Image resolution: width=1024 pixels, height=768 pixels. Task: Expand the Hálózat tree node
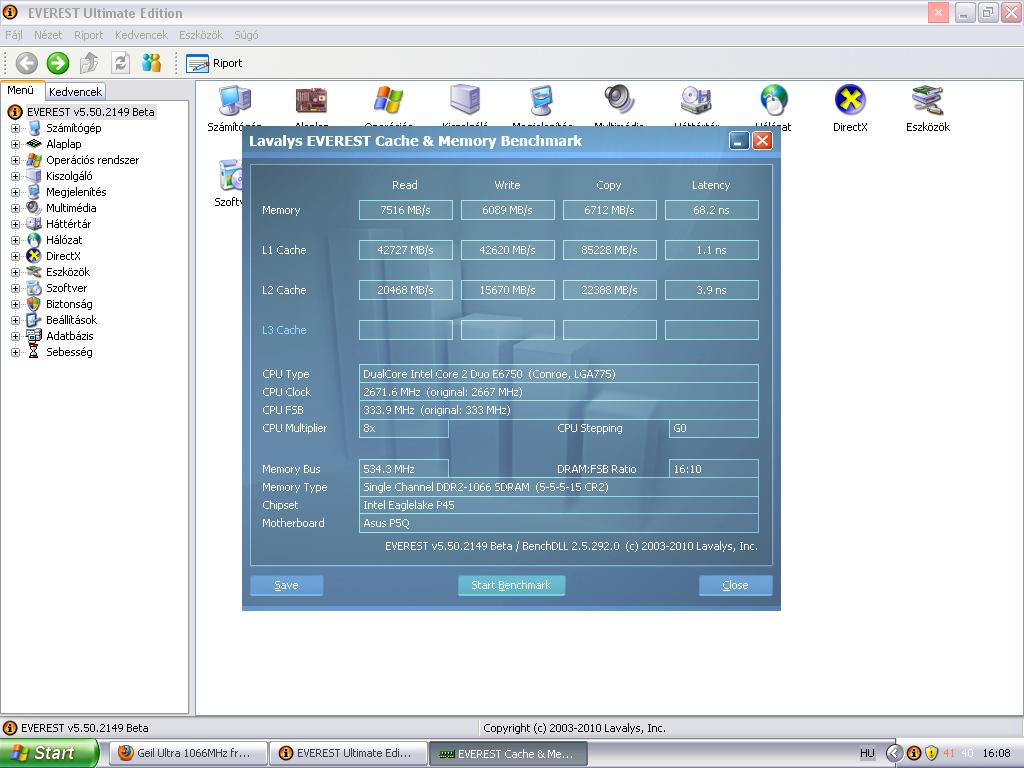click(x=16, y=240)
